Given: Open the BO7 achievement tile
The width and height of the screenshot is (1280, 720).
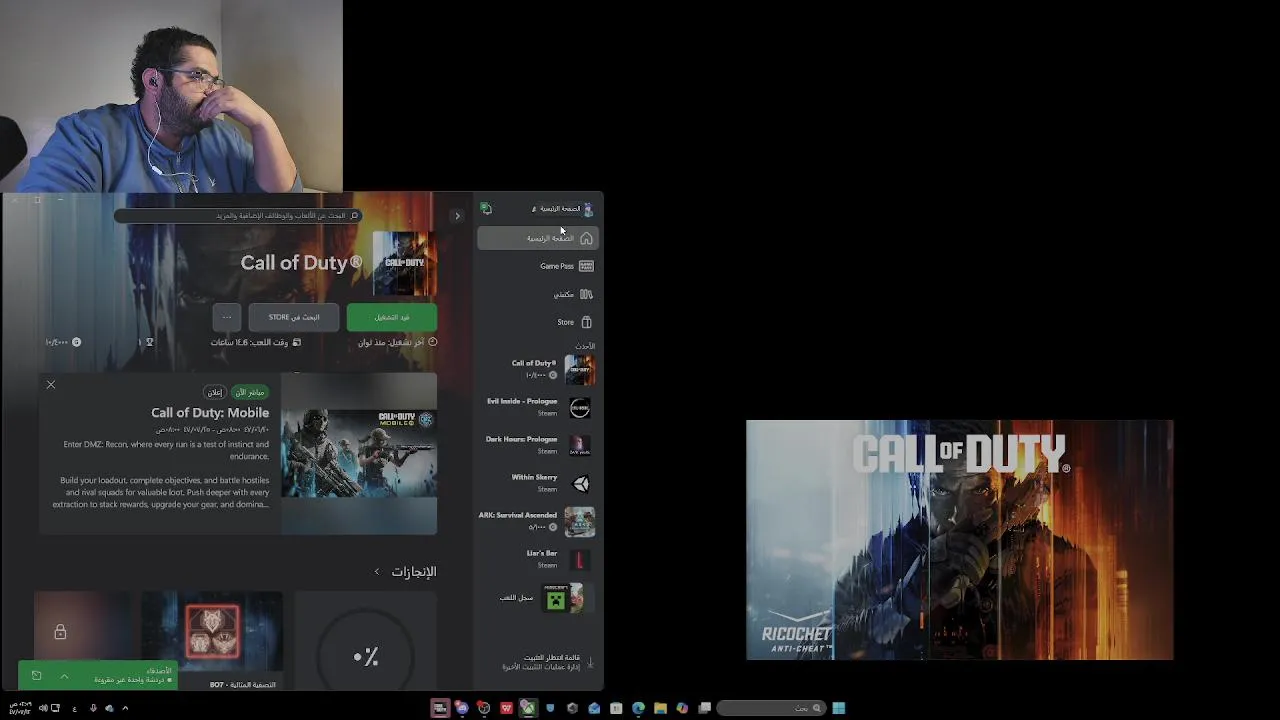Looking at the screenshot, I should (x=212, y=640).
